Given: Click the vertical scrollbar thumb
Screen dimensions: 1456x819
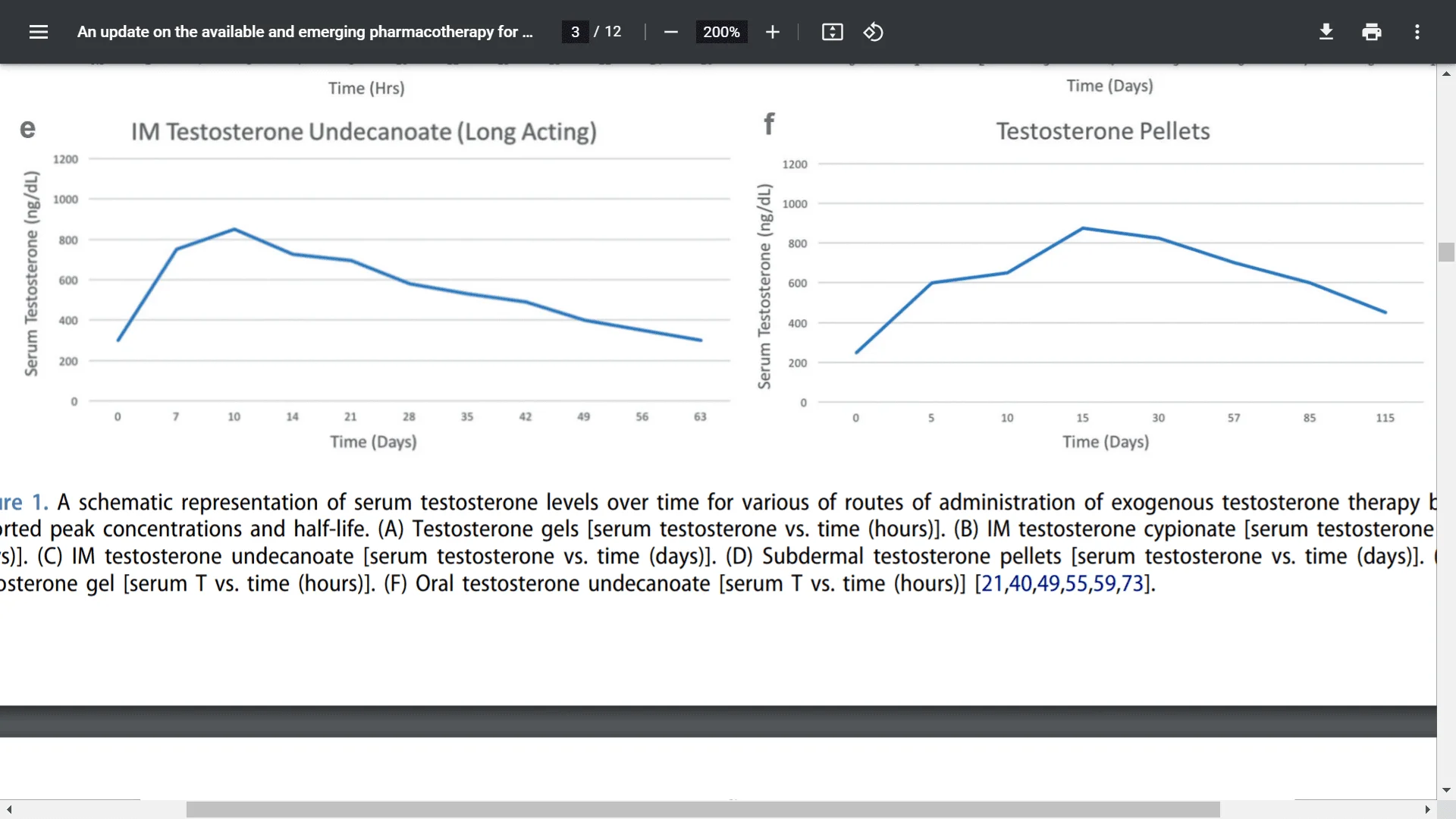Looking at the screenshot, I should [1446, 252].
